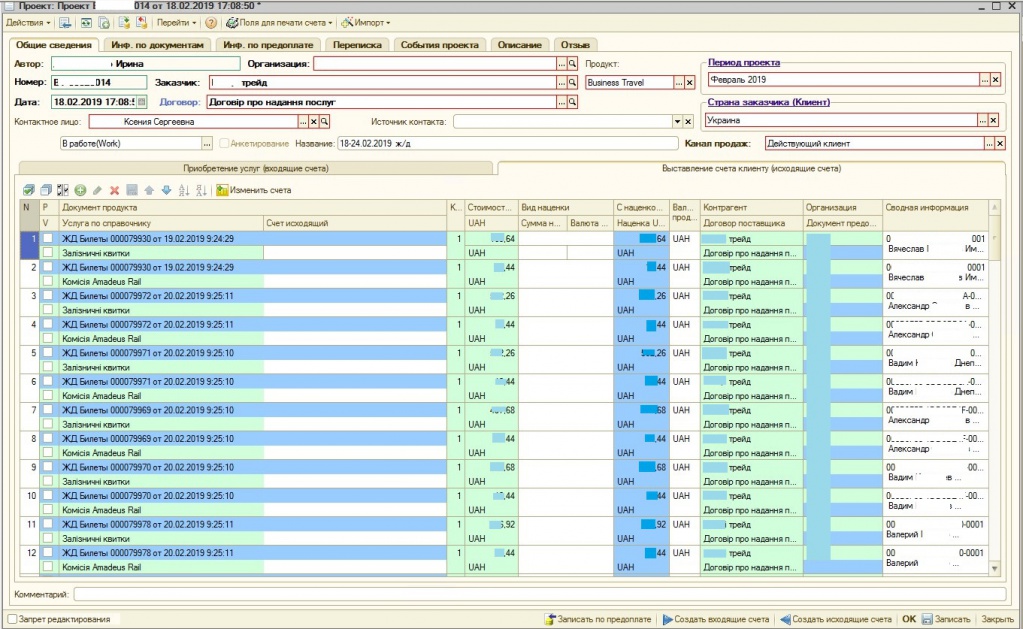
Task: Click Записать по предоплате button
Action: [598, 619]
